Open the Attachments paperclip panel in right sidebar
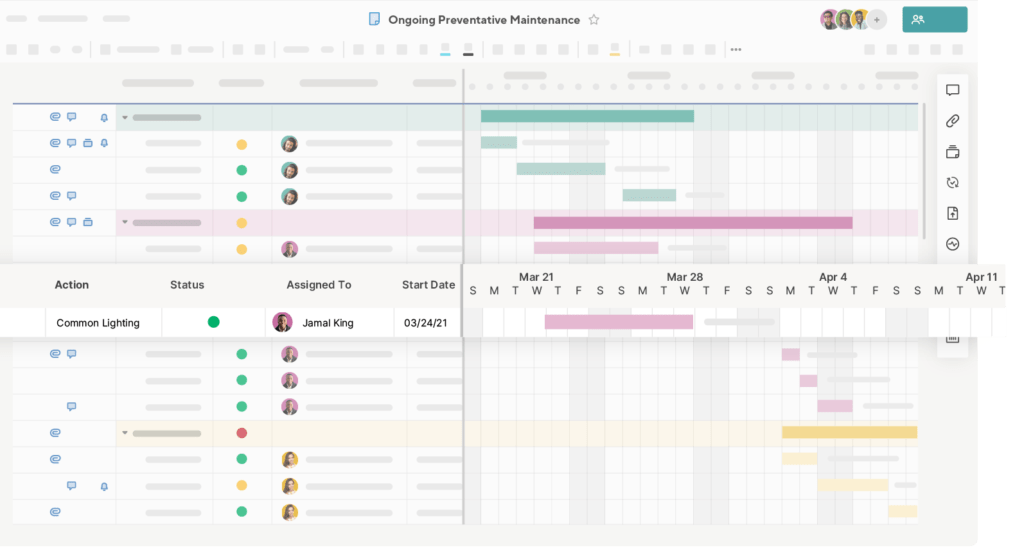This screenshot has width=1024, height=552. tap(952, 121)
